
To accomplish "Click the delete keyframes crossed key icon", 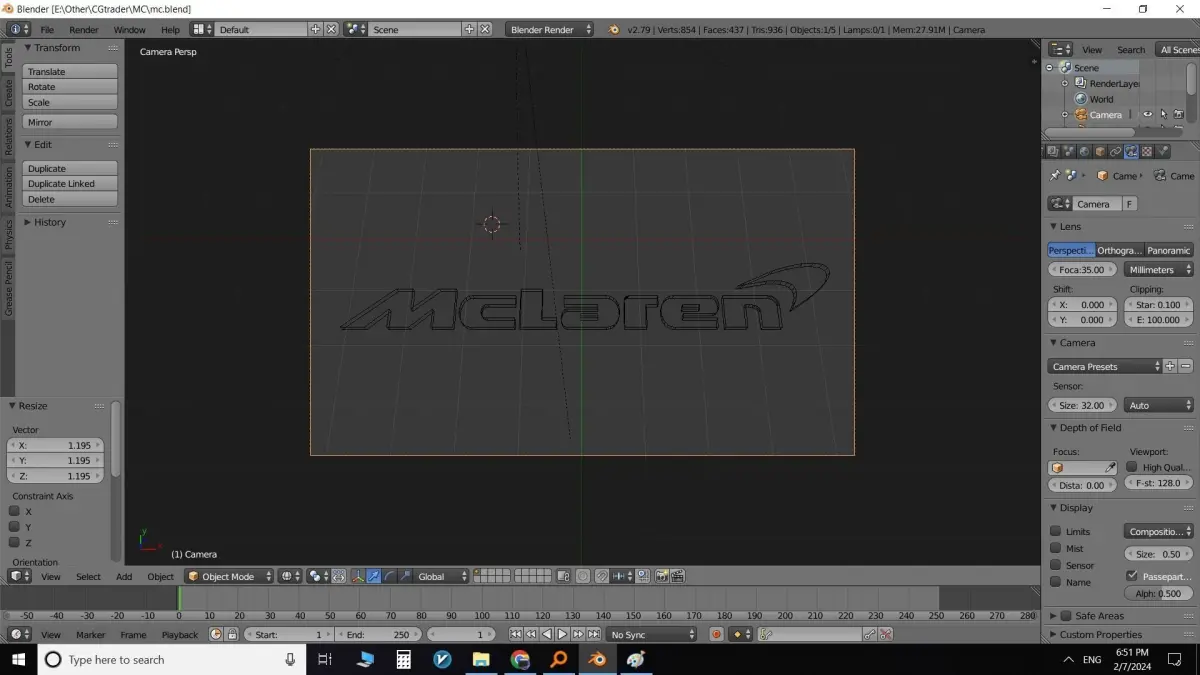I will (885, 634).
